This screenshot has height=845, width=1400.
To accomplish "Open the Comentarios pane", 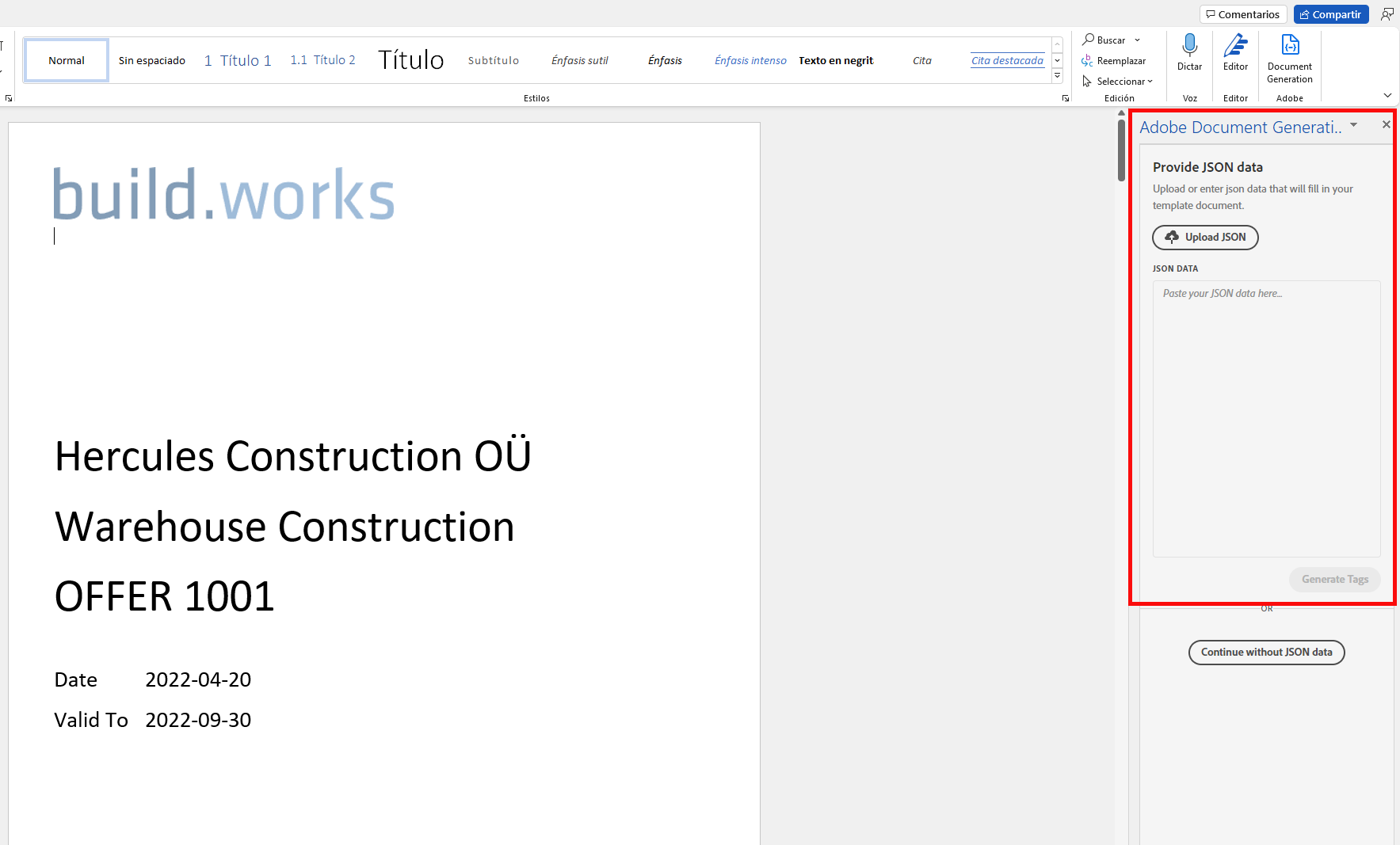I will (1243, 14).
